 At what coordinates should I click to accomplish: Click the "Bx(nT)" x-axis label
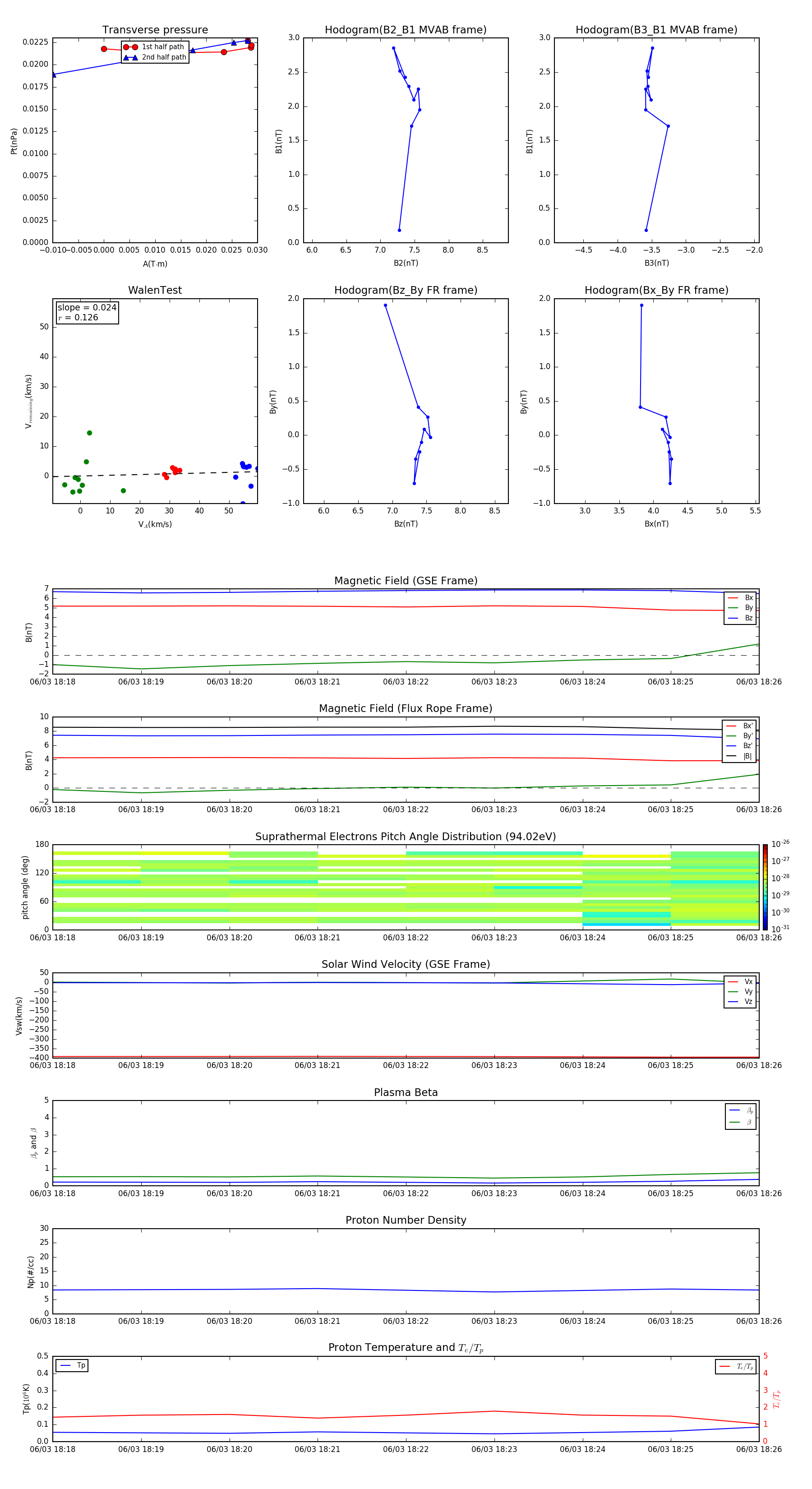point(656,524)
